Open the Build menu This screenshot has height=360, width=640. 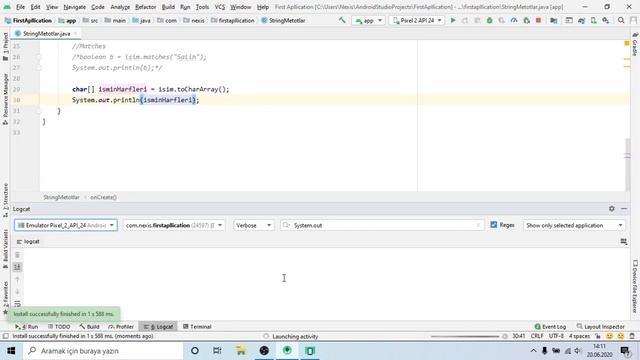168,7
